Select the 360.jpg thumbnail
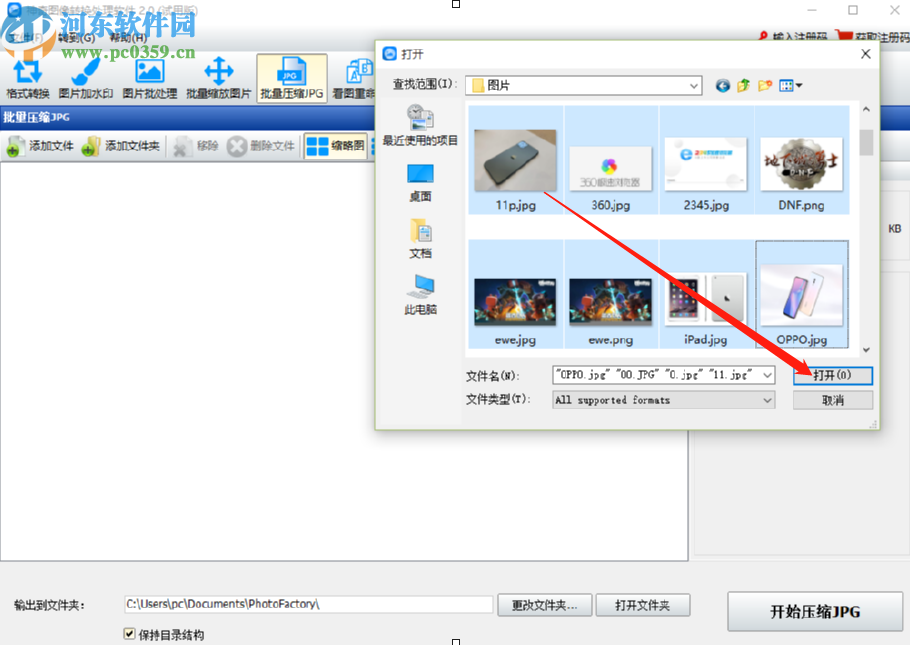The height and width of the screenshot is (645, 910). [x=610, y=161]
